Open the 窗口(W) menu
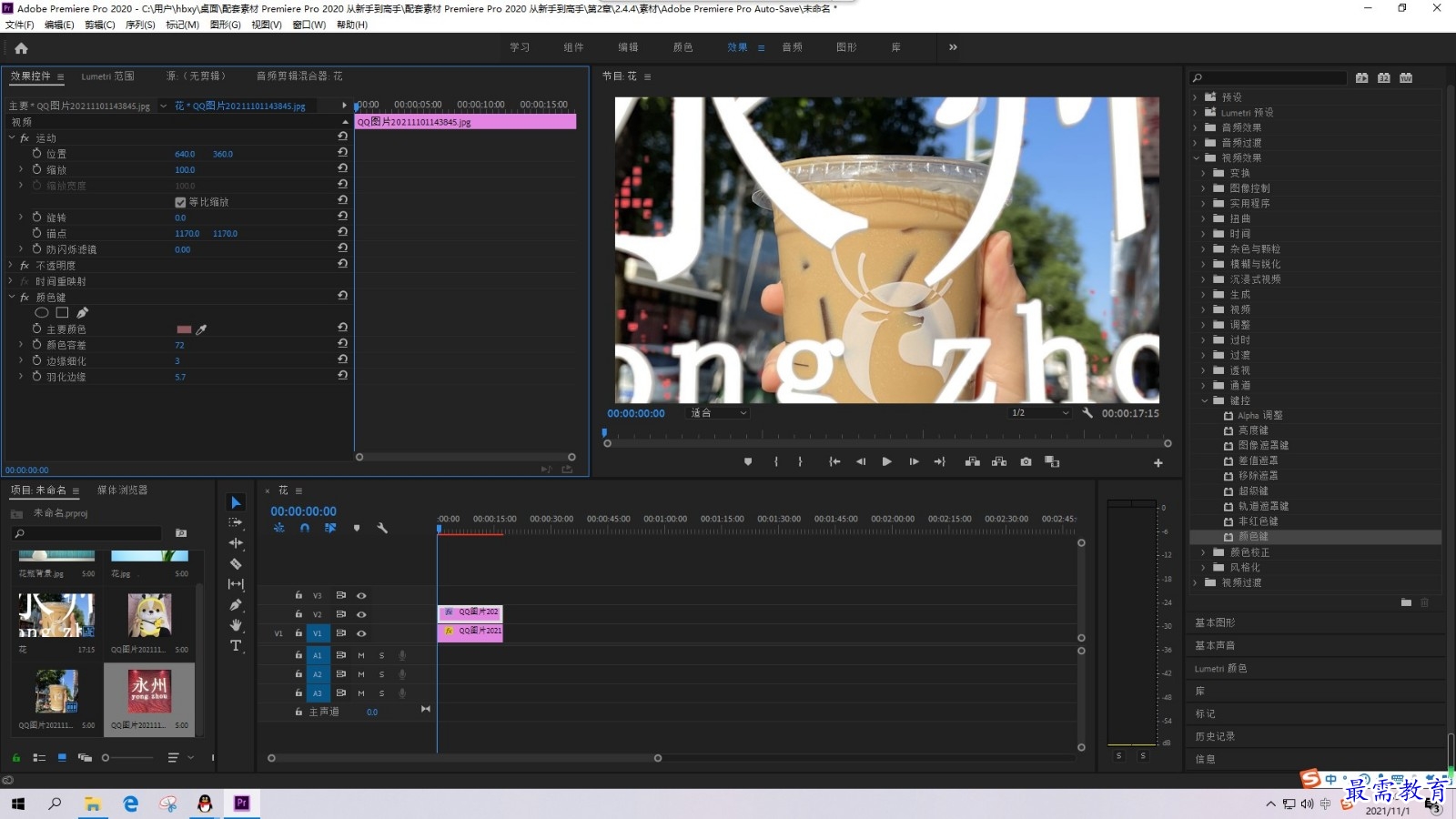Viewport: 1456px width, 819px height. coord(309,25)
